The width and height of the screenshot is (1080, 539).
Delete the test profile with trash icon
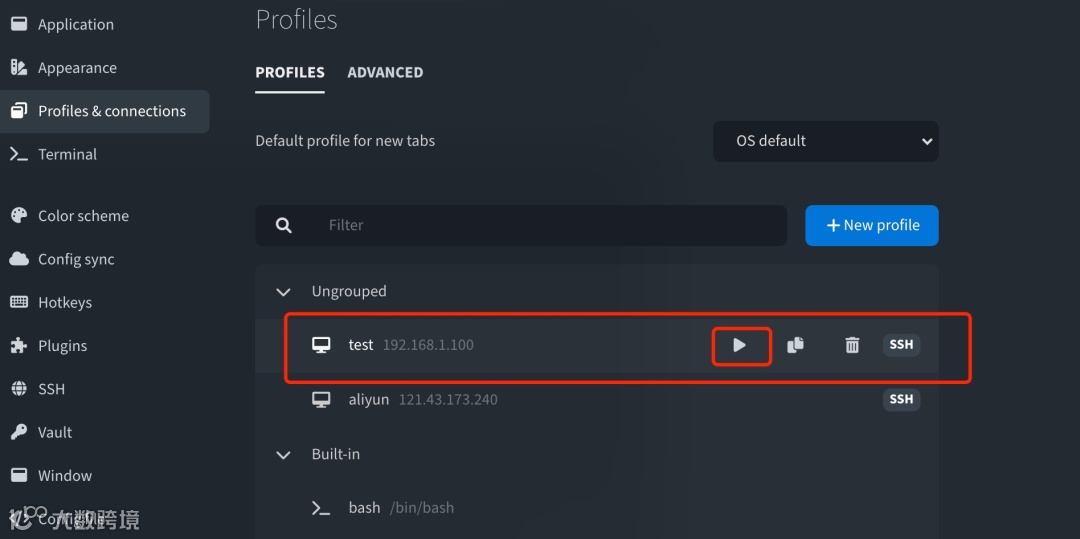(852, 345)
